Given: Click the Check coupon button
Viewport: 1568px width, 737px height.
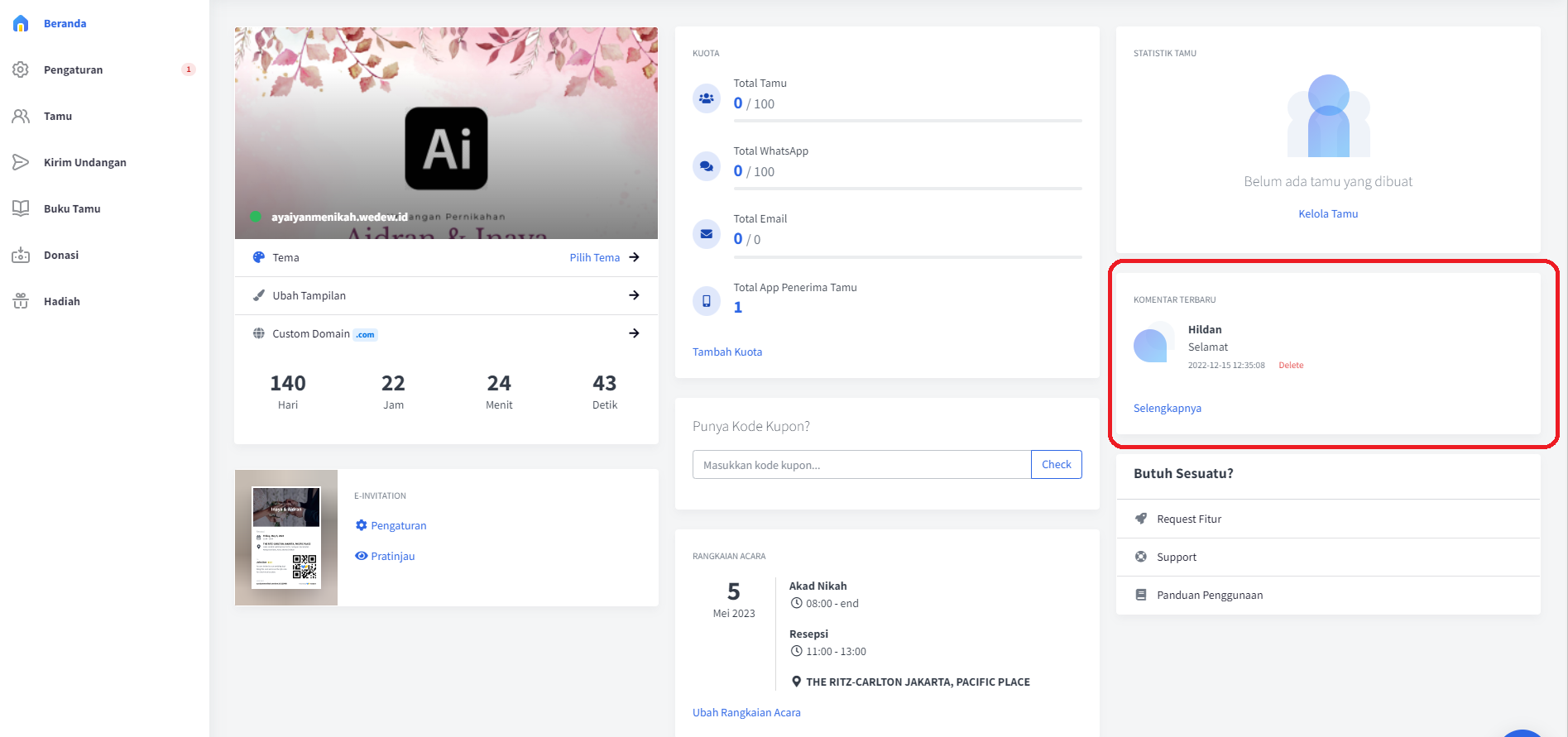Looking at the screenshot, I should 1057,465.
